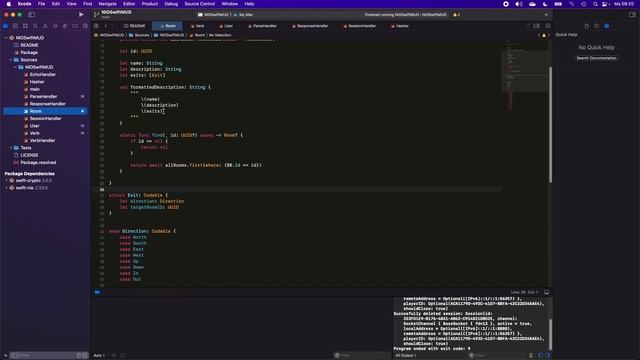
Task: Select EchoHandler file in navigator
Action: (x=42, y=74)
